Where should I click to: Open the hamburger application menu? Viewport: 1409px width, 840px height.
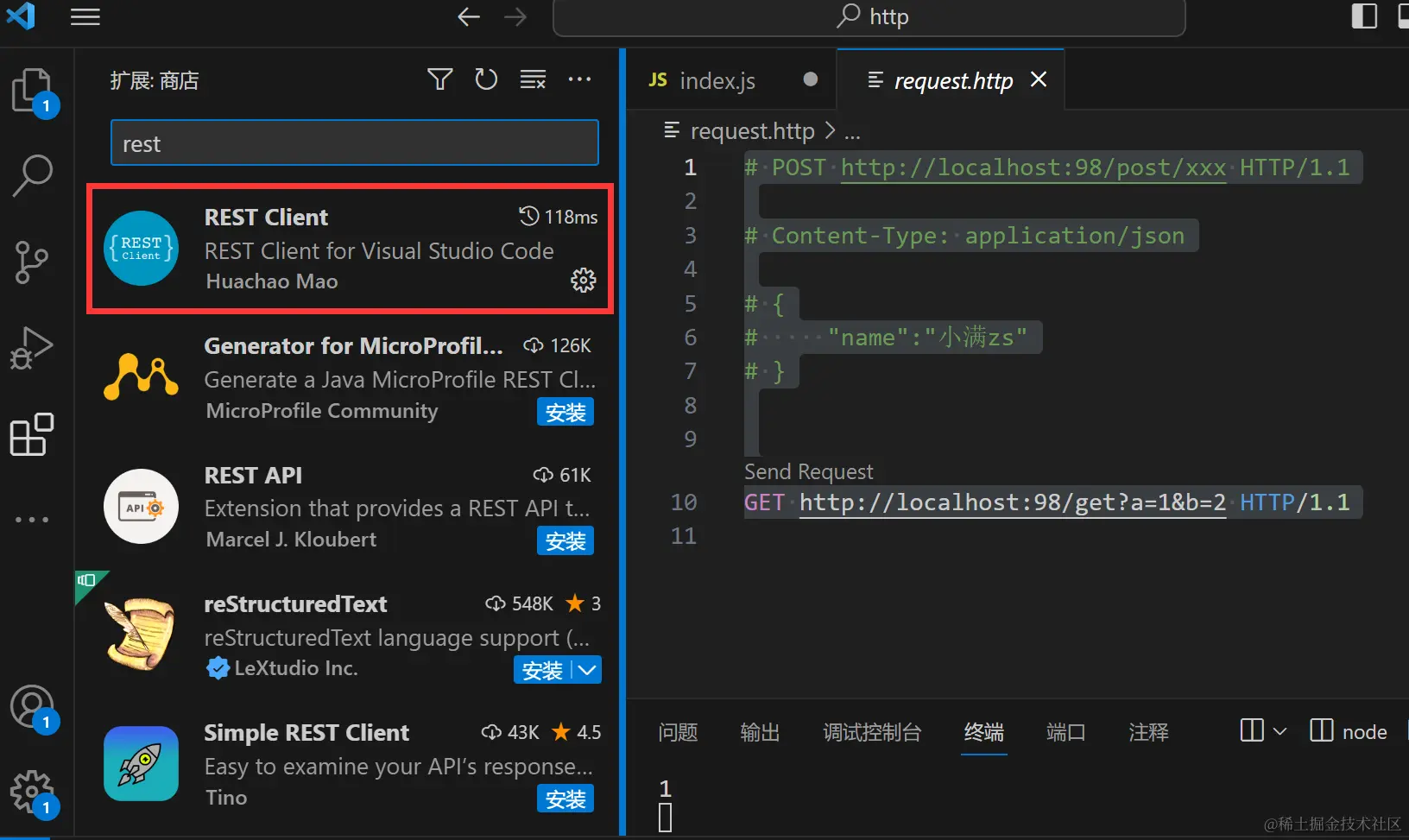pyautogui.click(x=85, y=16)
